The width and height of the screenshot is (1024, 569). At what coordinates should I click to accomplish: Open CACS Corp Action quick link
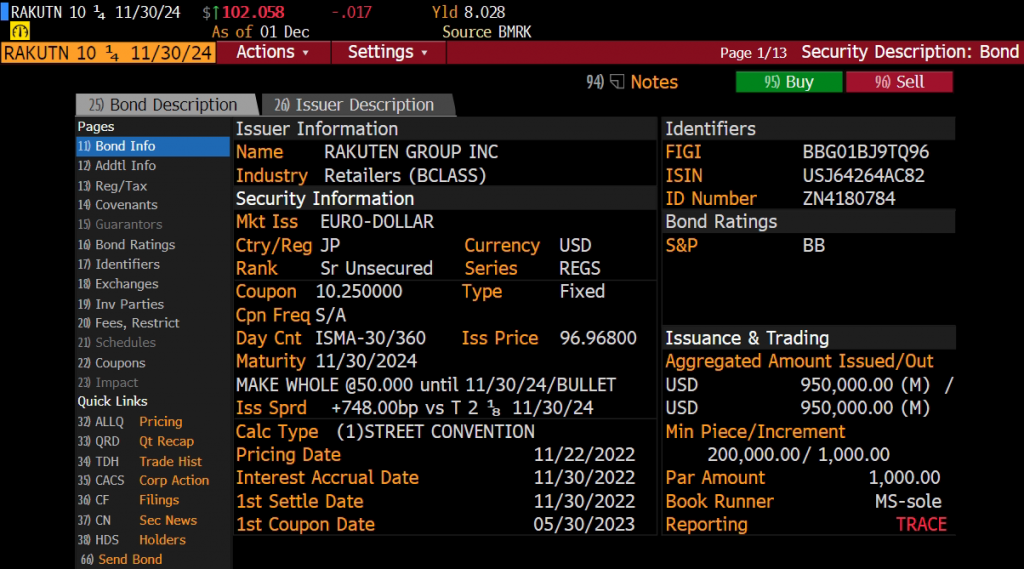144,481
